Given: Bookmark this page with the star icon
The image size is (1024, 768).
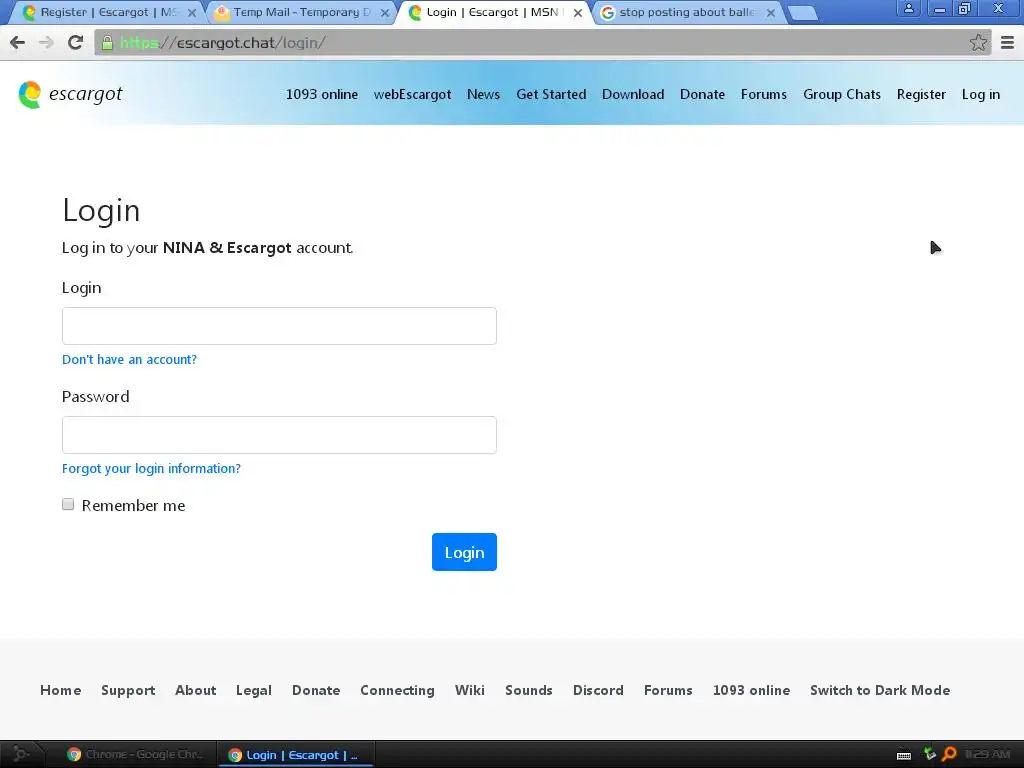Looking at the screenshot, I should click(x=978, y=42).
